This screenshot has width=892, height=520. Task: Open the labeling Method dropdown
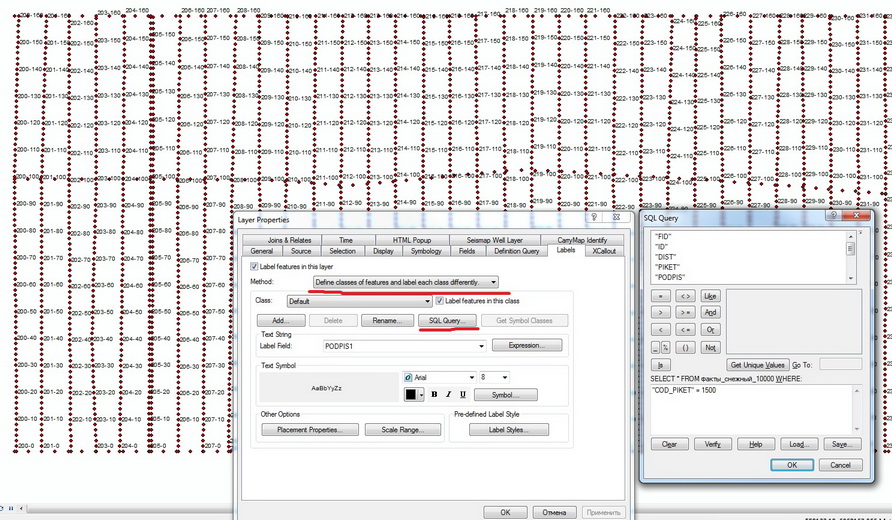tap(493, 283)
